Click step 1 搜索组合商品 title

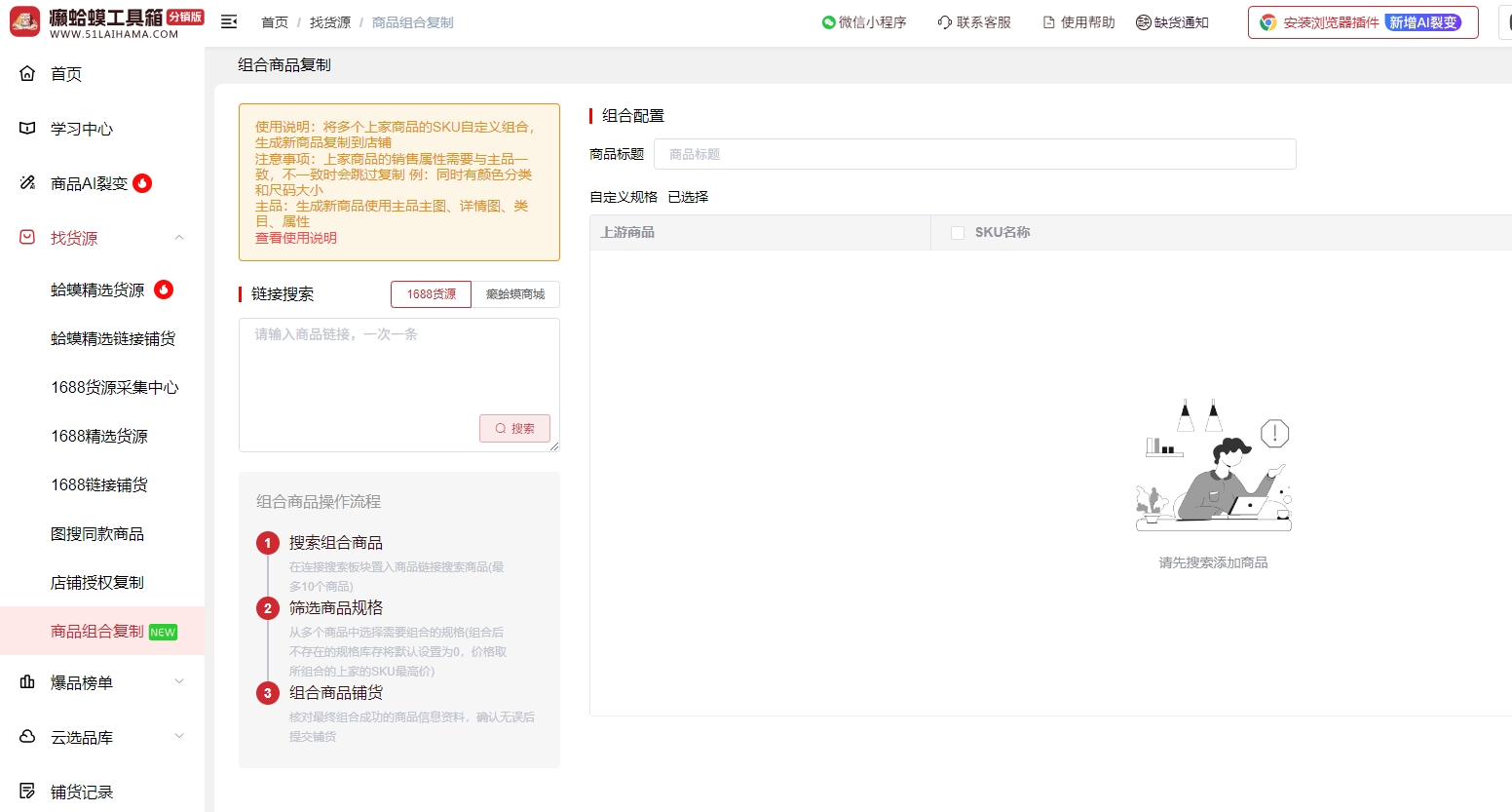[336, 543]
